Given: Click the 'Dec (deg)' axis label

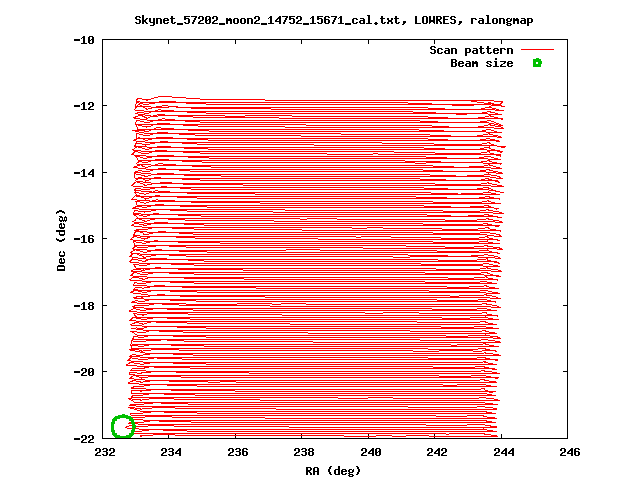Looking at the screenshot, I should (x=61, y=240).
